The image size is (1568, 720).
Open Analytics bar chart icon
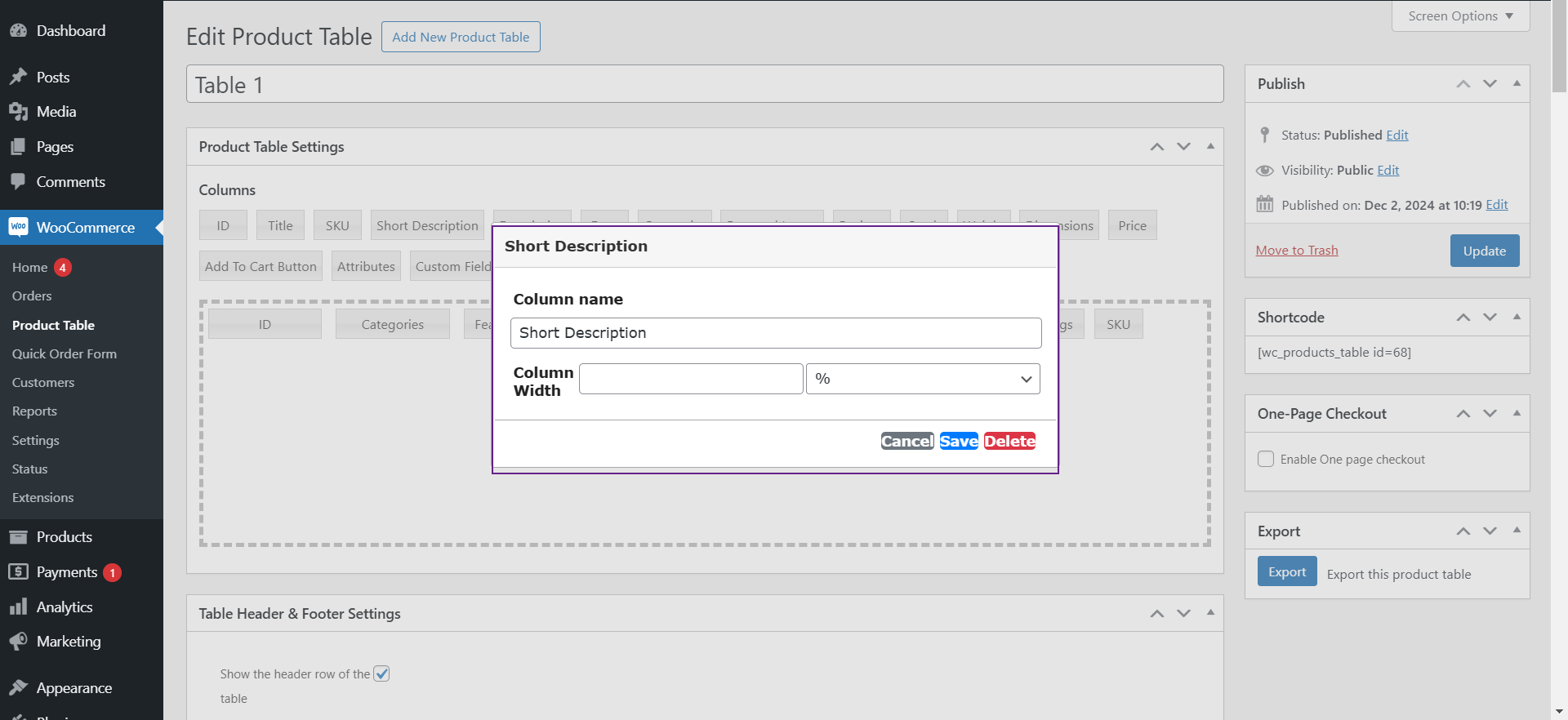[x=18, y=607]
